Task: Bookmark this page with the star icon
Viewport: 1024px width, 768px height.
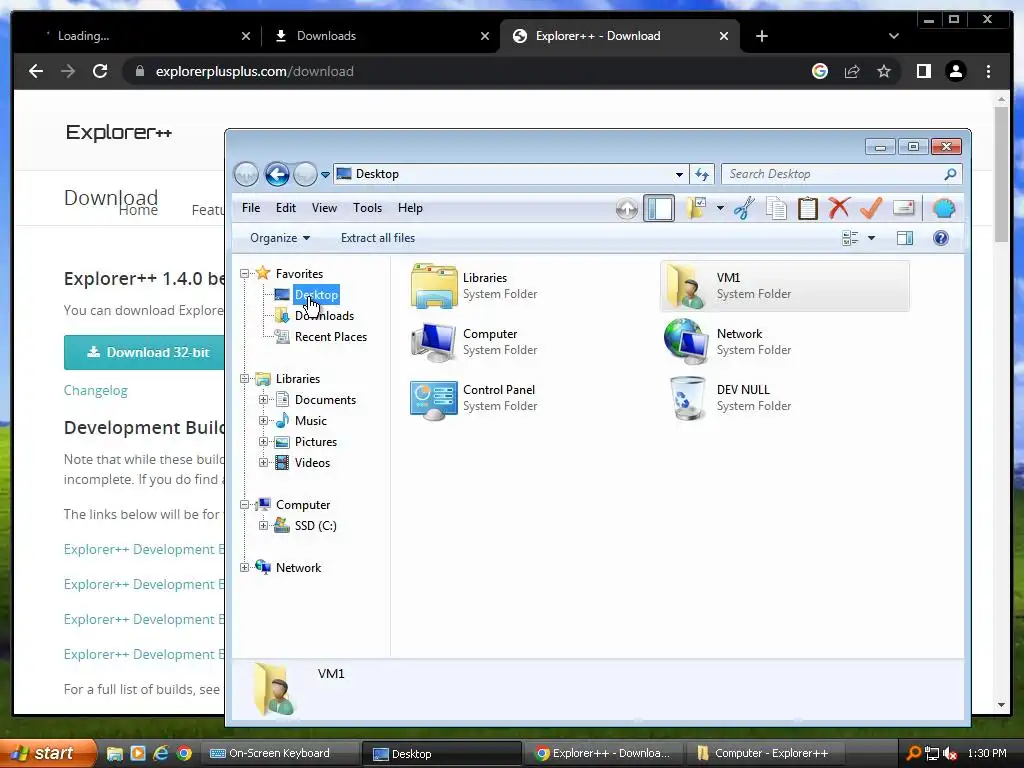Action: [x=884, y=71]
